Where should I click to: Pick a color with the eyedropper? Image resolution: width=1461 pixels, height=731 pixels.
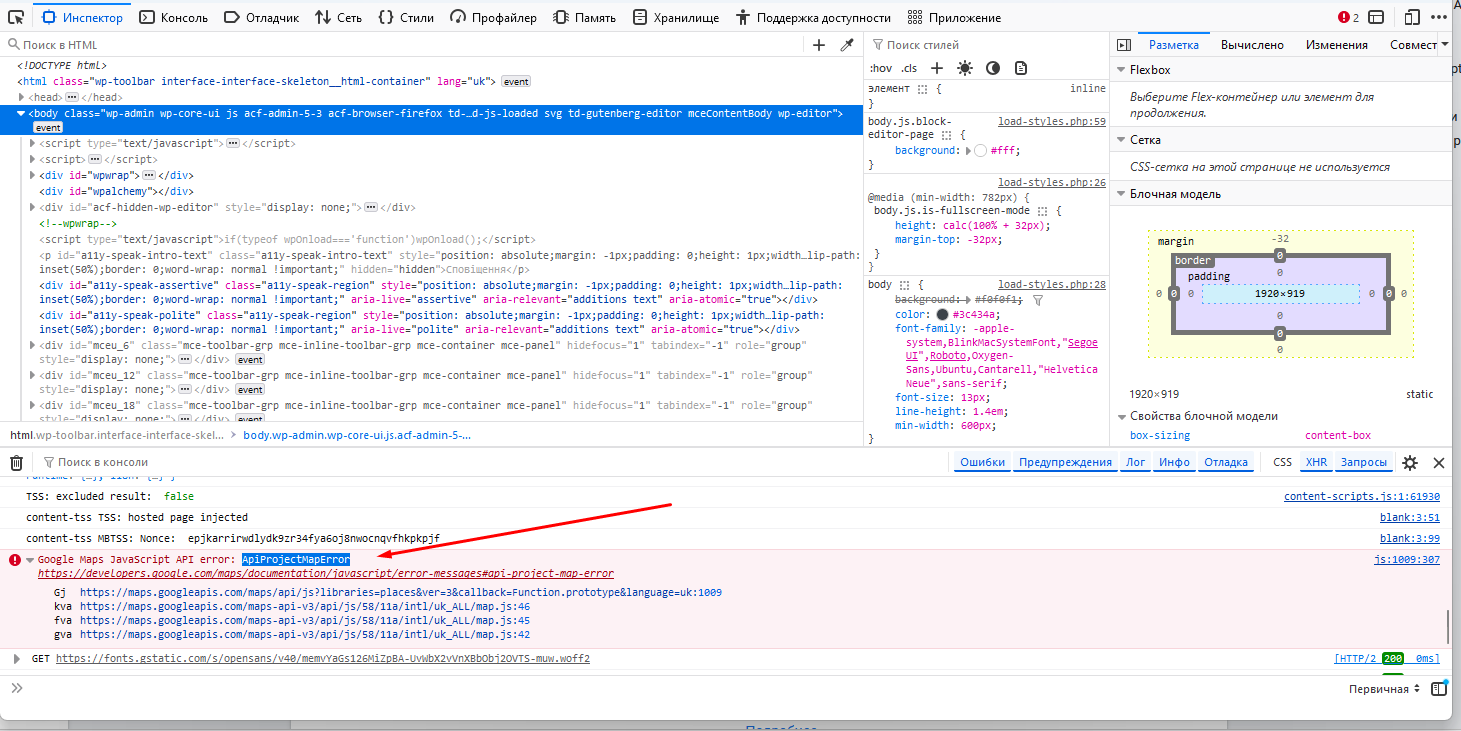[847, 45]
